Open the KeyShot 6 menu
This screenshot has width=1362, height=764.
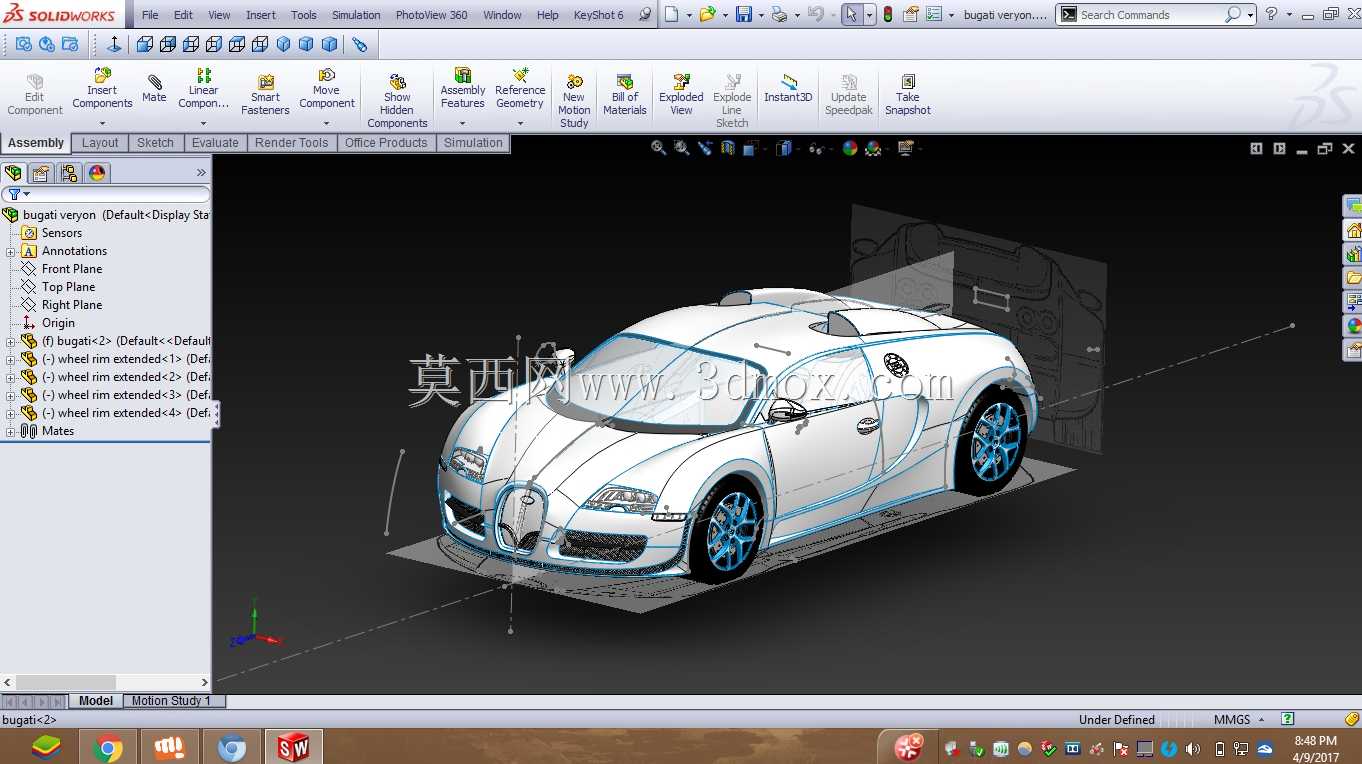pyautogui.click(x=598, y=15)
